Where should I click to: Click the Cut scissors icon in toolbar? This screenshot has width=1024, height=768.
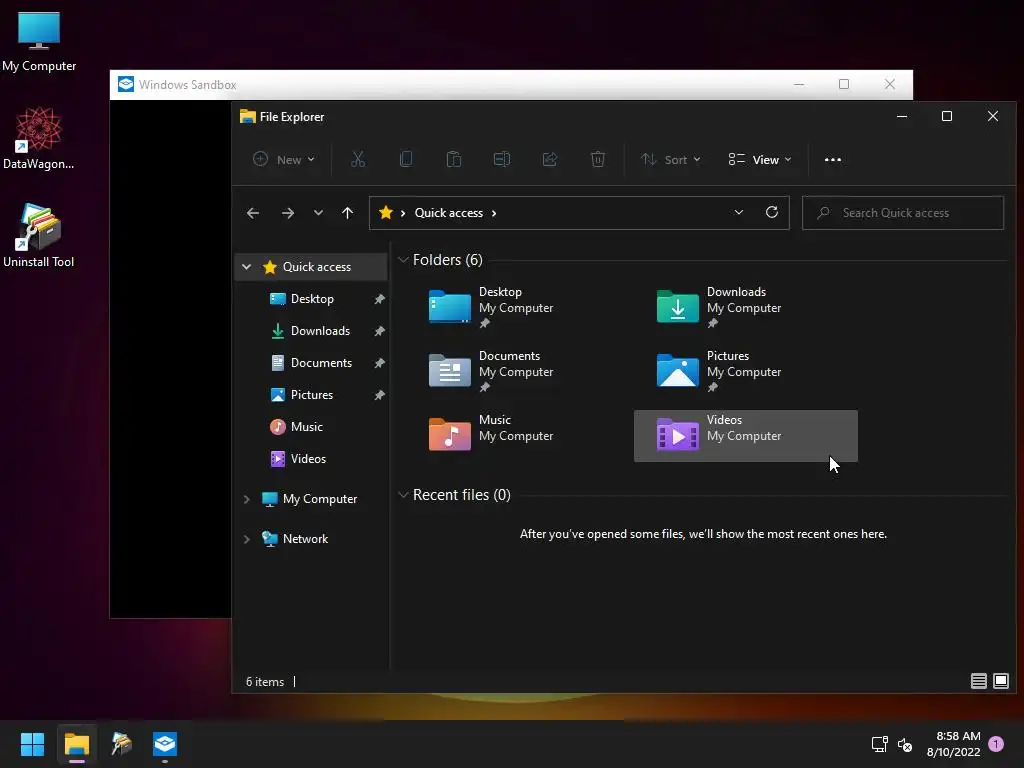pos(358,159)
